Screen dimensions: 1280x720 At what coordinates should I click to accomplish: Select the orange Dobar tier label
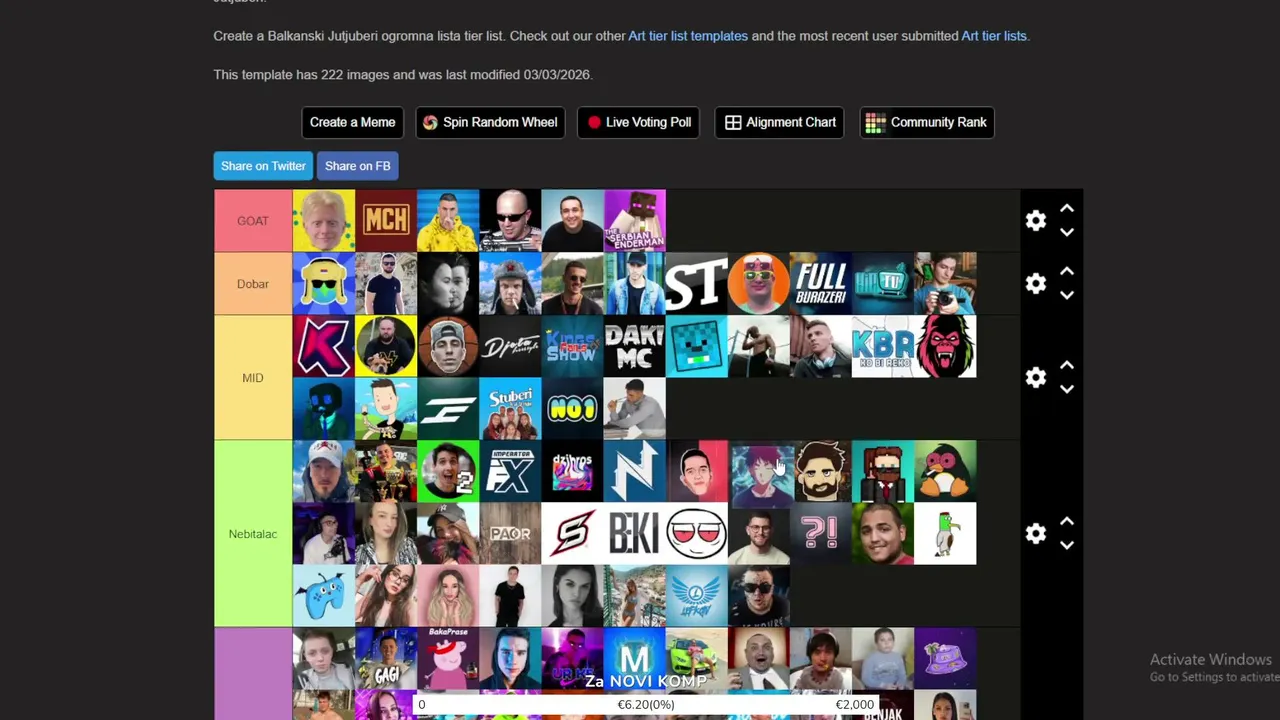click(253, 284)
